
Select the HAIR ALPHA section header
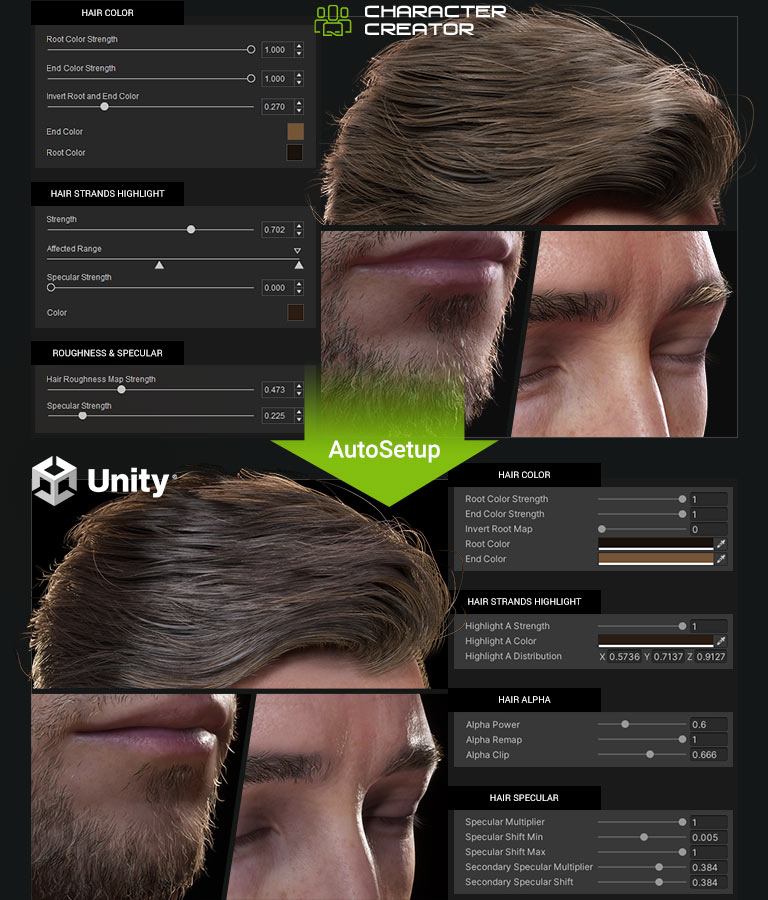524,700
